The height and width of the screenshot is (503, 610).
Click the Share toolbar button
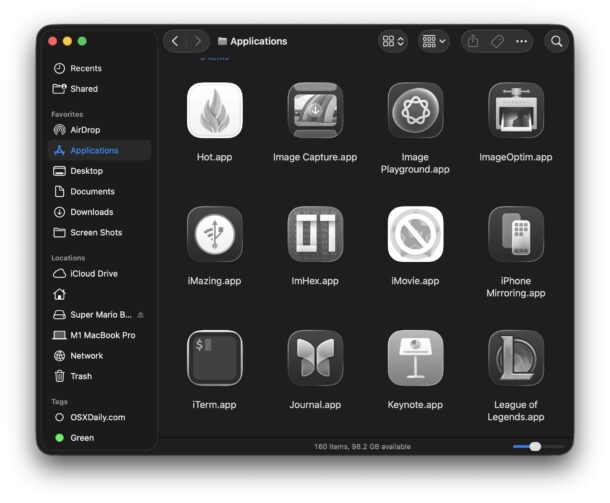point(473,41)
